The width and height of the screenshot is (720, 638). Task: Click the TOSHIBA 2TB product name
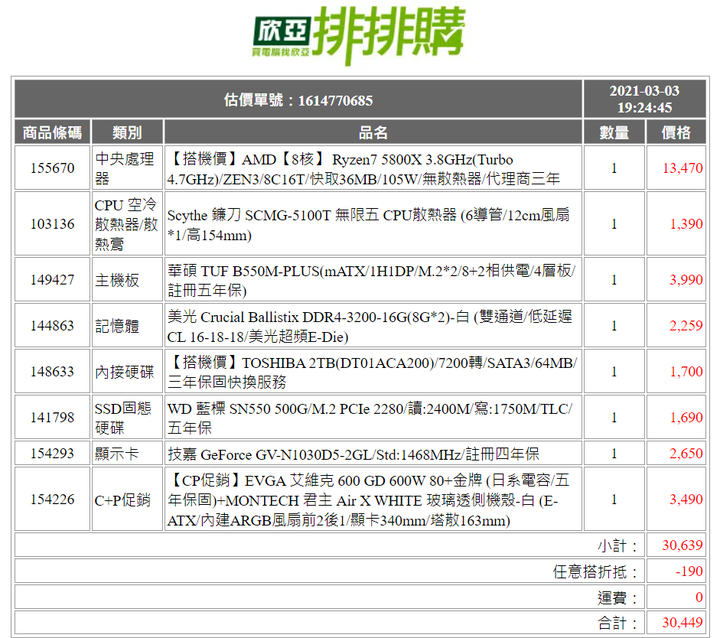point(373,372)
